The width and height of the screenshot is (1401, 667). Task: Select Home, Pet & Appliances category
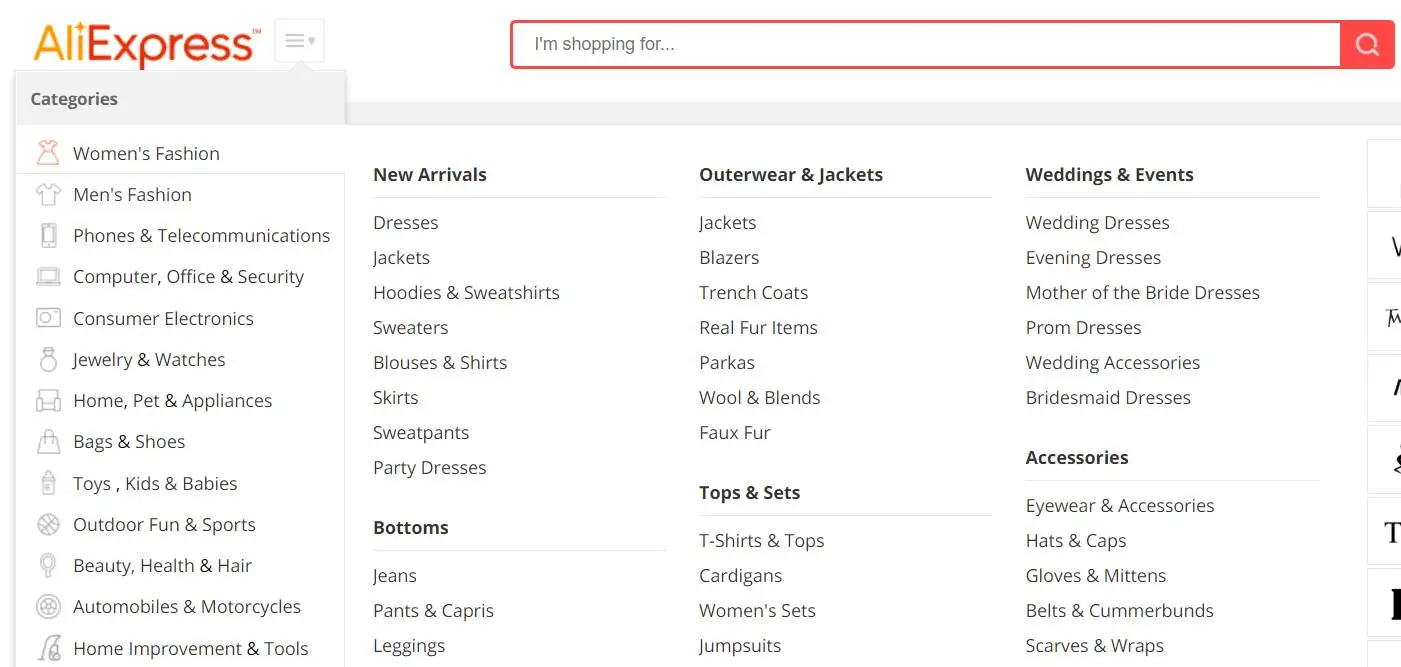coord(172,401)
